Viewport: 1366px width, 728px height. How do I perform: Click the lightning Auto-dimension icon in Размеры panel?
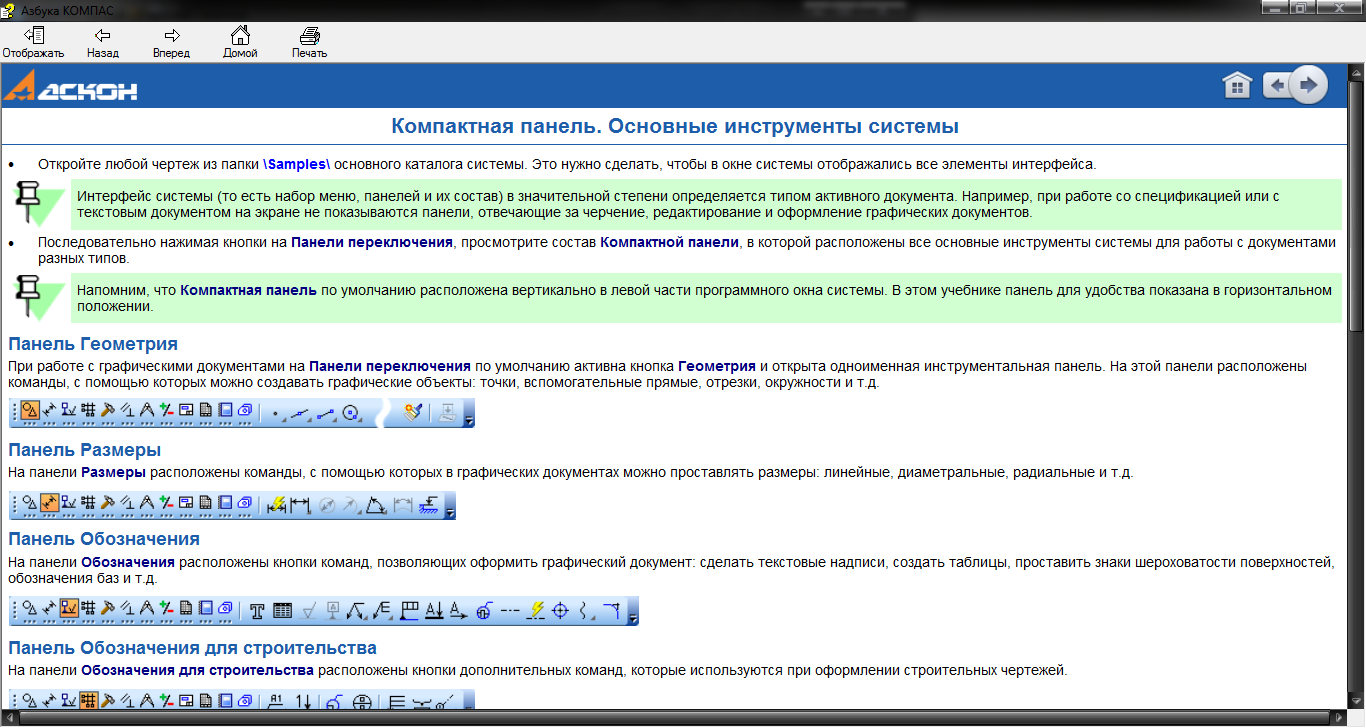(277, 505)
